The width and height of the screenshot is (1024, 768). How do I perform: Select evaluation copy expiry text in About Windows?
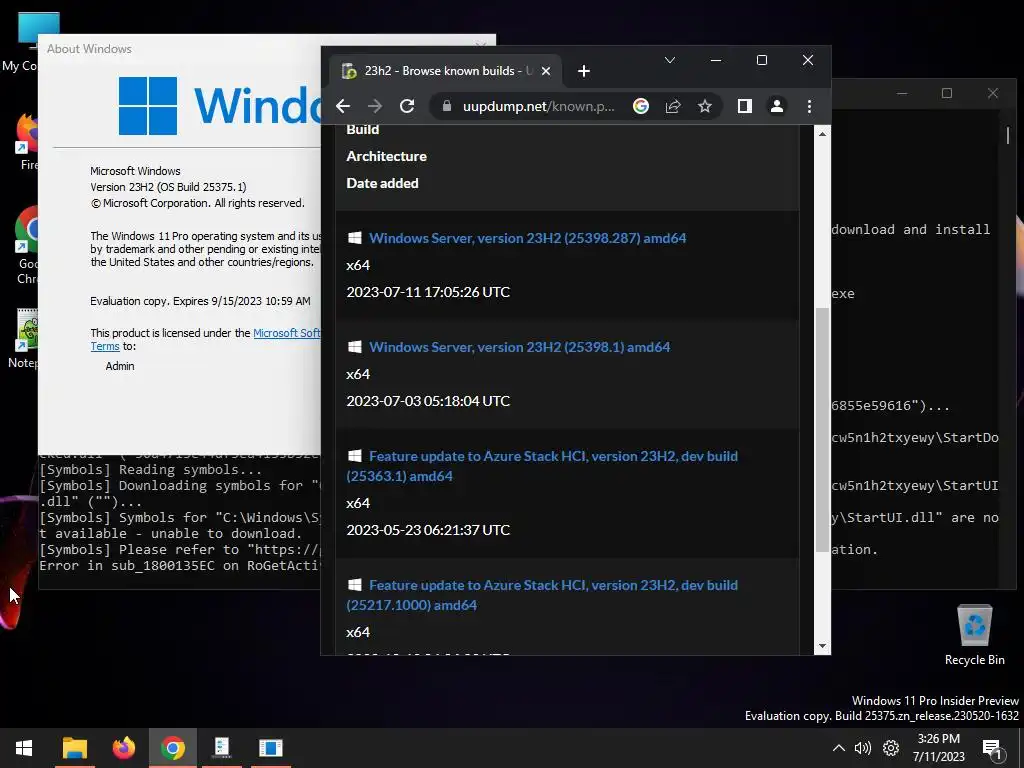[x=200, y=301]
